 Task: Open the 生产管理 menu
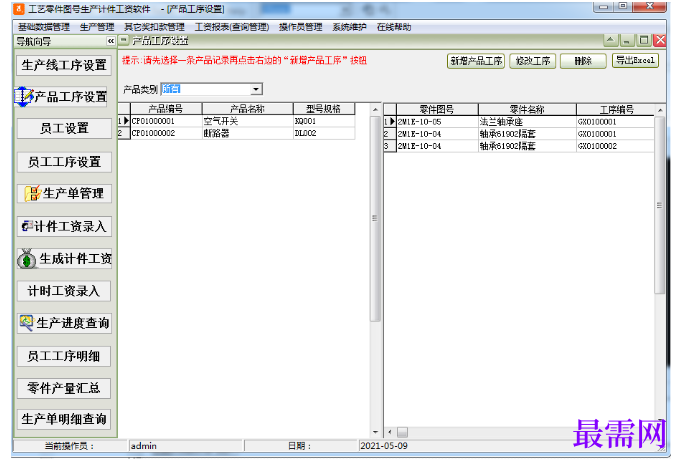[x=97, y=27]
